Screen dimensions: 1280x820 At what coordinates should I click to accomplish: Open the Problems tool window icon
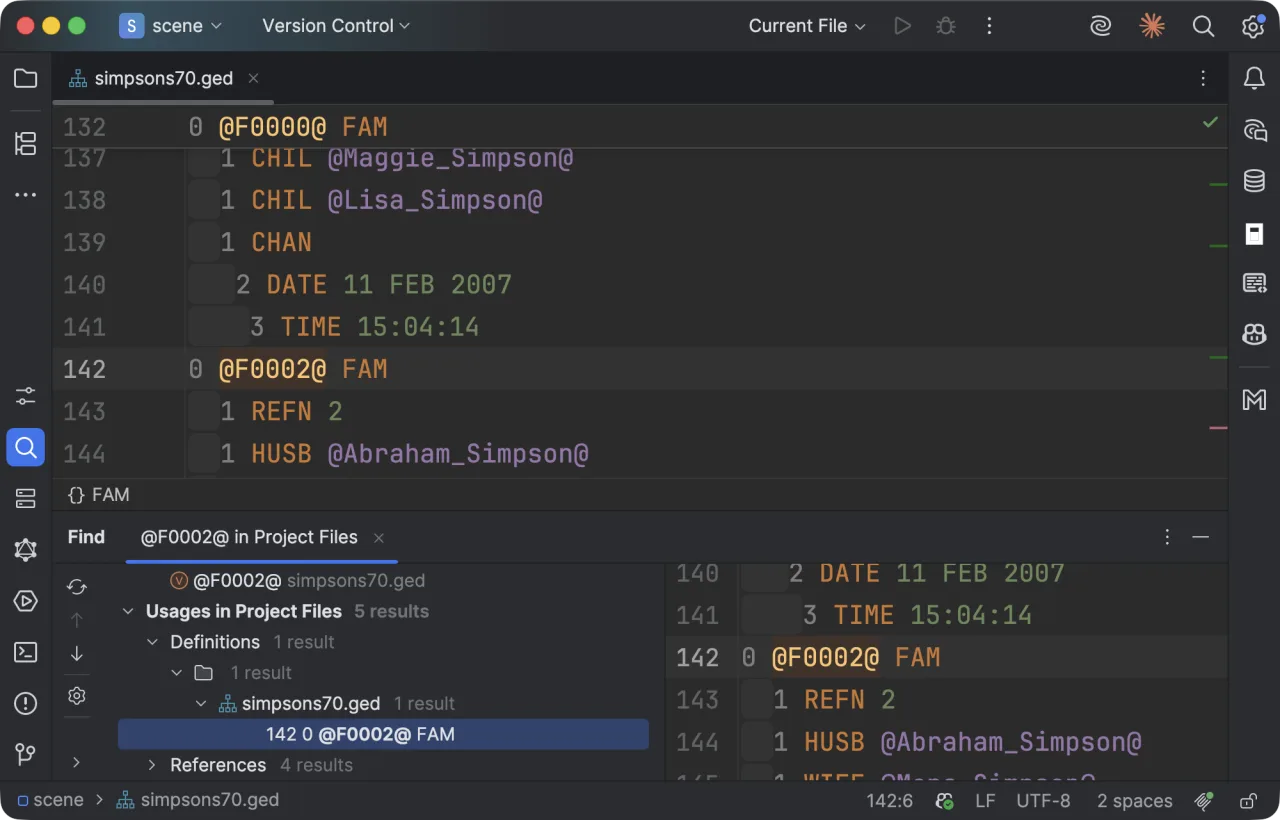click(x=26, y=703)
